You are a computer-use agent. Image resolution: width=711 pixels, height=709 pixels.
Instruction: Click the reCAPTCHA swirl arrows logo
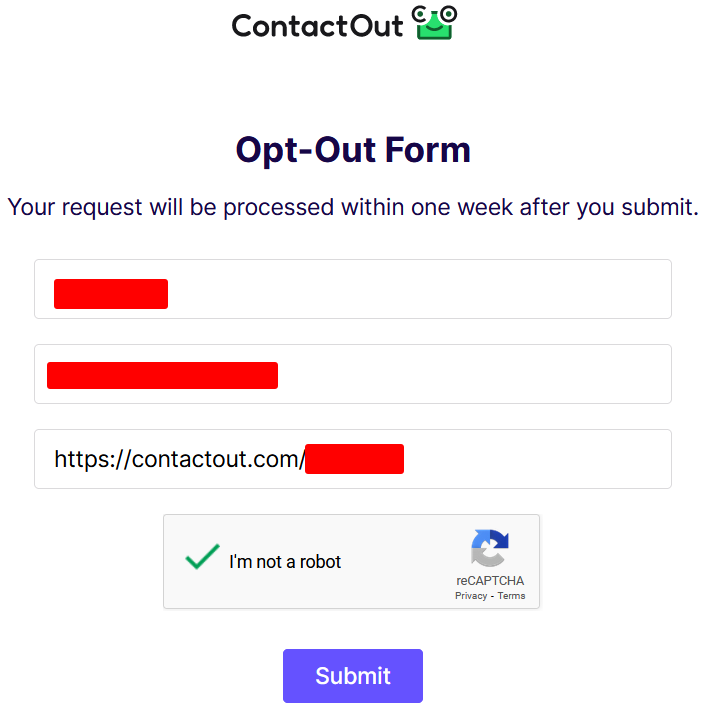490,548
